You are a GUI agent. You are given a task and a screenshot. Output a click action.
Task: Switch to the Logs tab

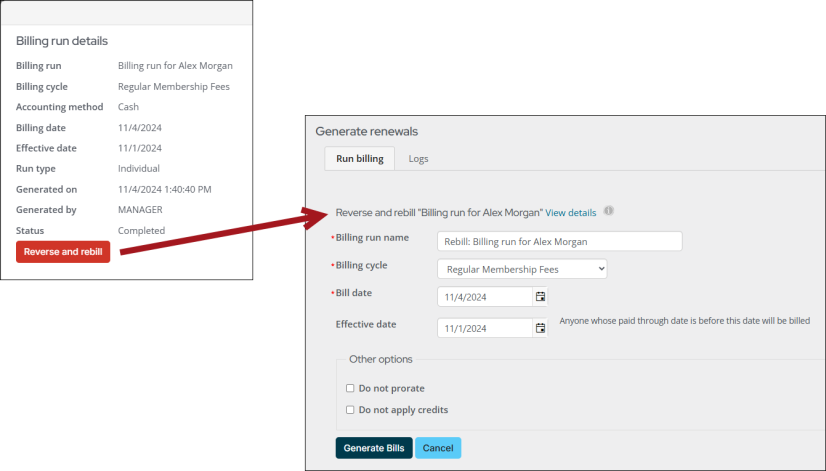[x=418, y=159]
